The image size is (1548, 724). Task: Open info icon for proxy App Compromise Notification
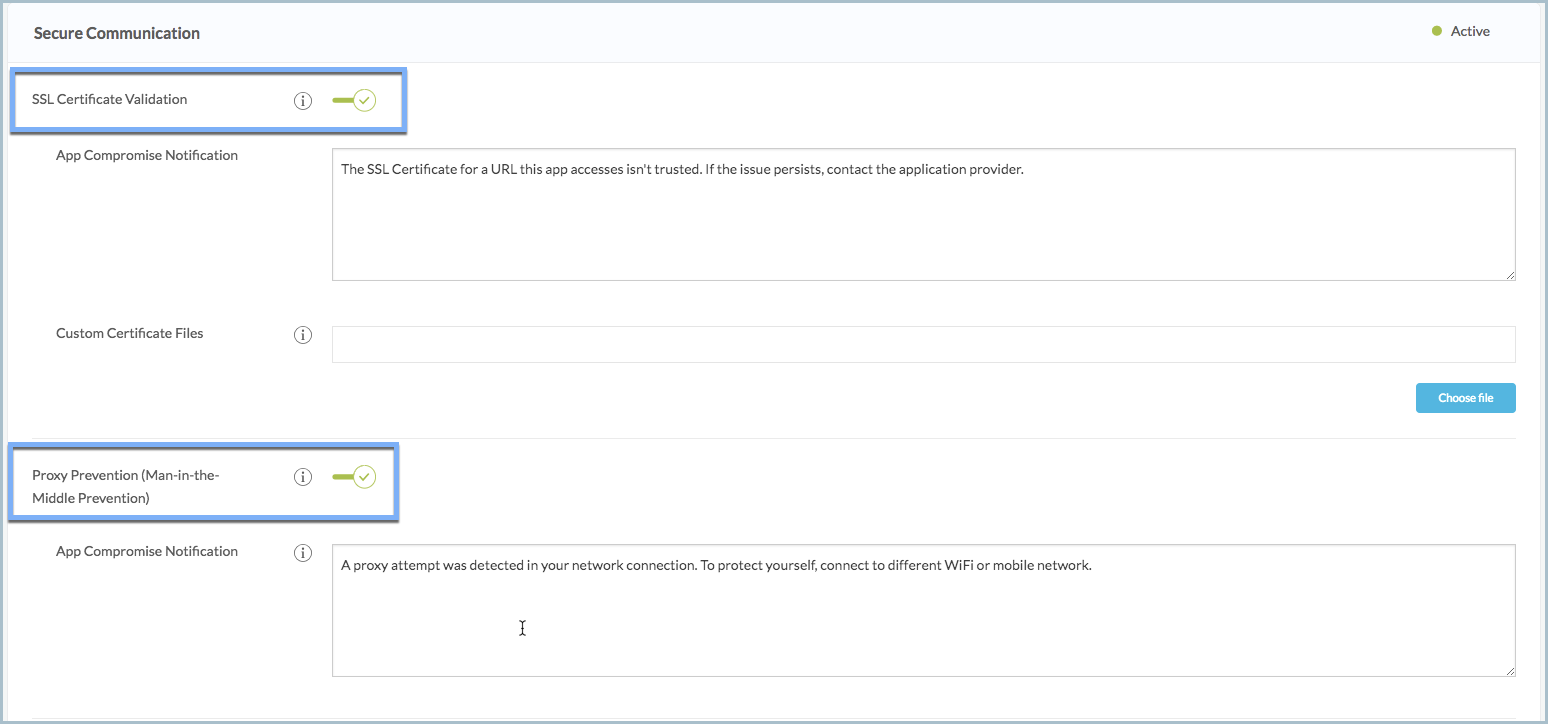303,553
